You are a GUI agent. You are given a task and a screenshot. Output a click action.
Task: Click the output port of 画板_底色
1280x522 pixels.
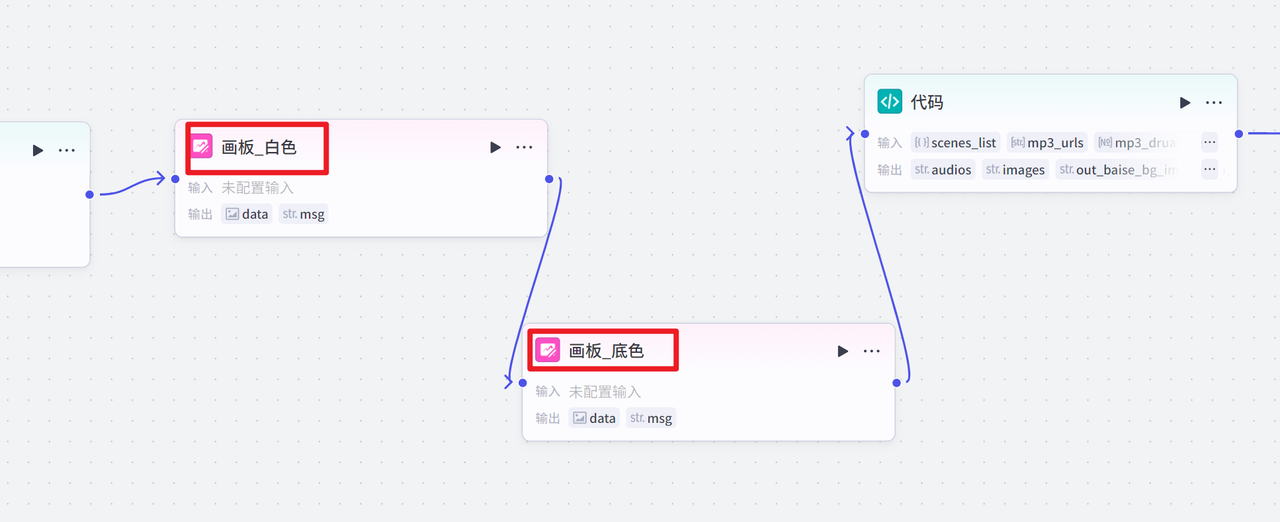(x=896, y=382)
